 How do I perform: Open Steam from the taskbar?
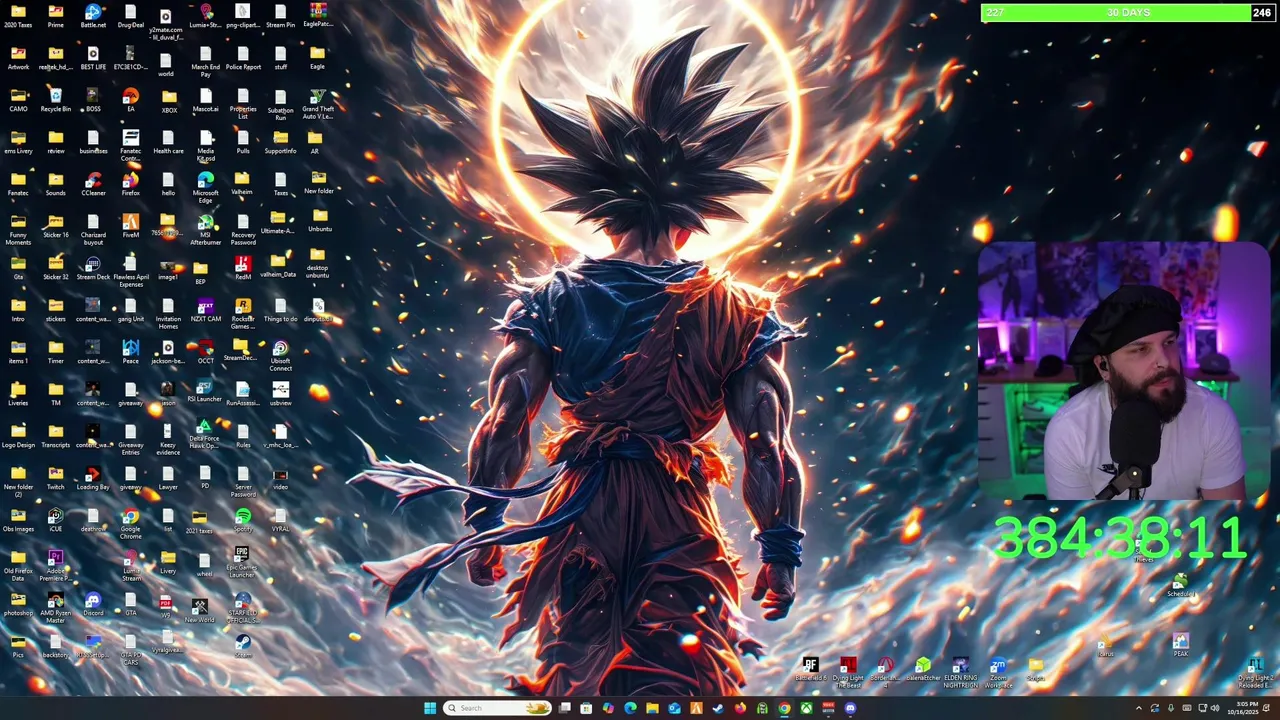[x=718, y=708]
